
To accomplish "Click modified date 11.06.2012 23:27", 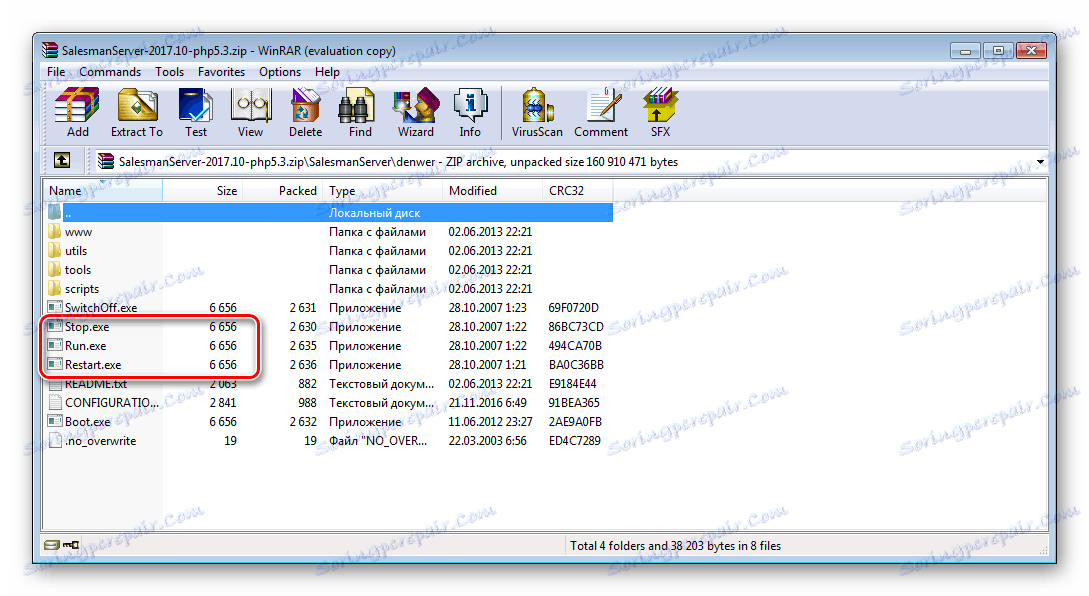I will (x=490, y=422).
